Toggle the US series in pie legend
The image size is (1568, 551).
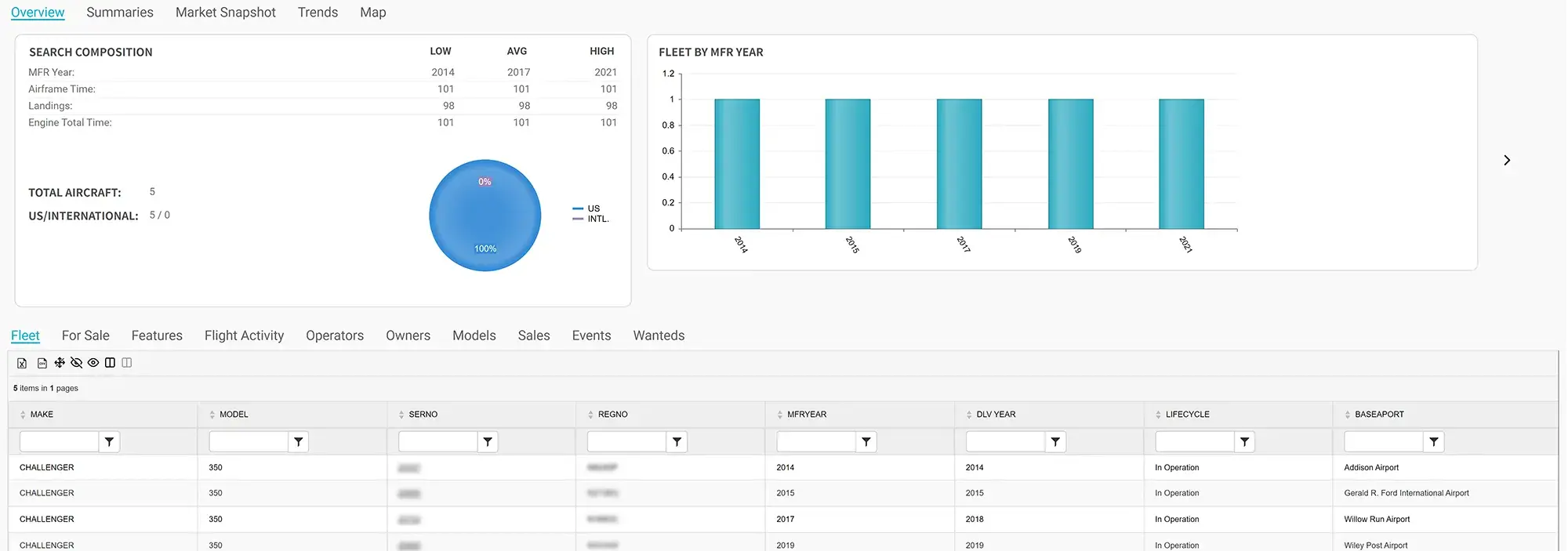click(593, 208)
